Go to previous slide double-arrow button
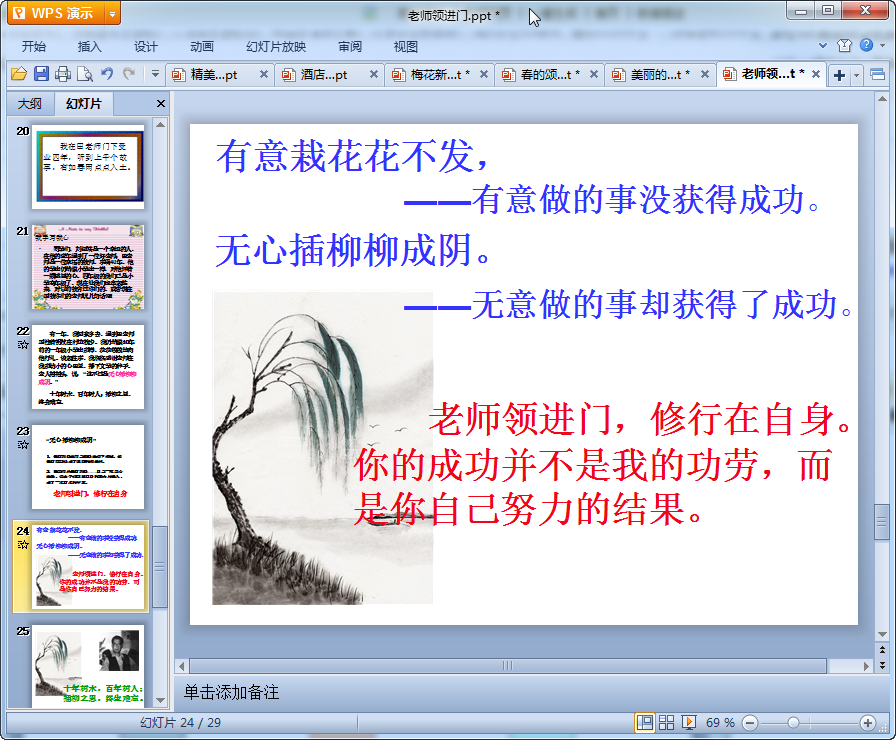The width and height of the screenshot is (896, 740). (882, 650)
